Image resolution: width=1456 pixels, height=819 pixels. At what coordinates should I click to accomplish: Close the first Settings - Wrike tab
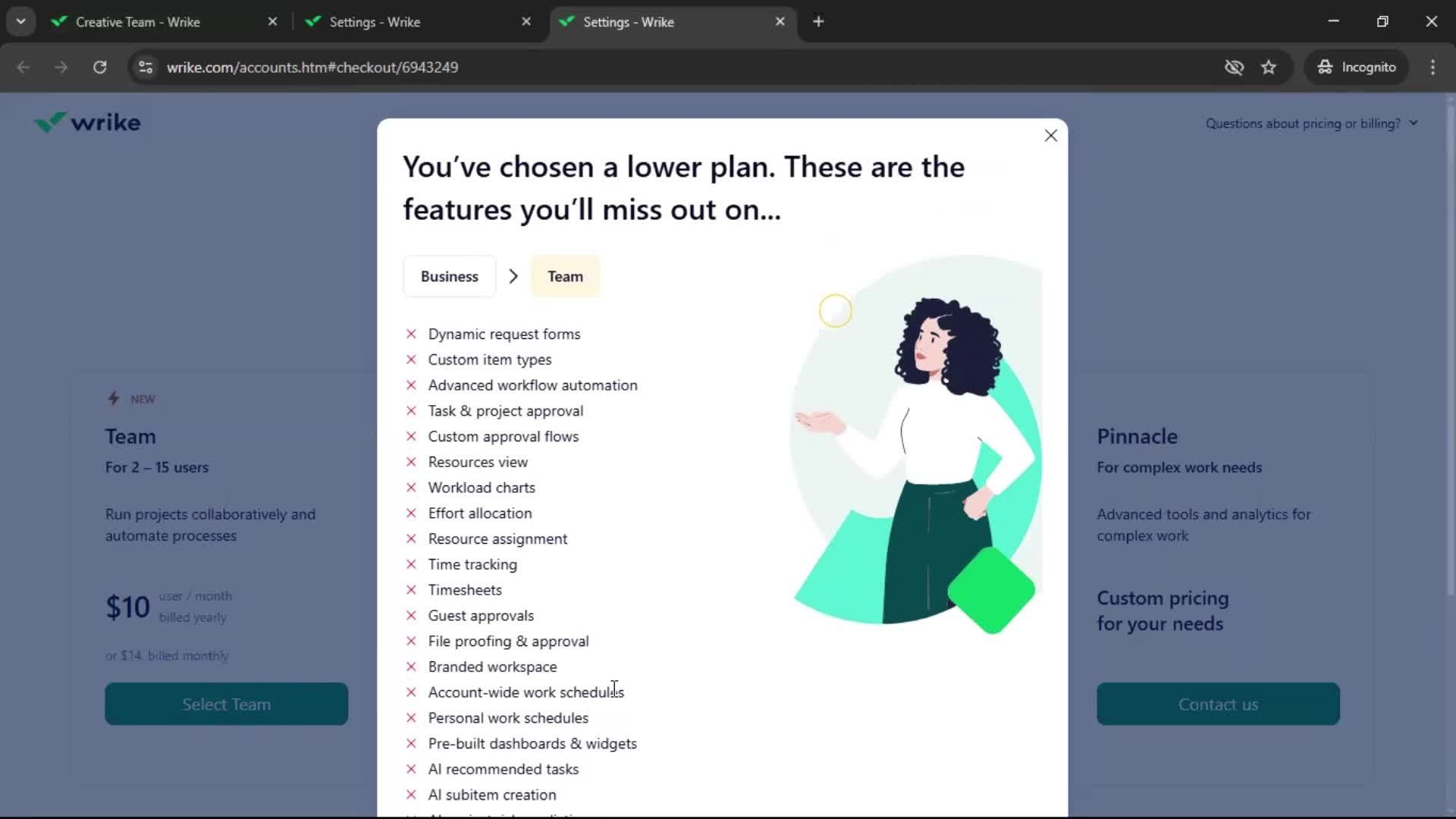526,22
